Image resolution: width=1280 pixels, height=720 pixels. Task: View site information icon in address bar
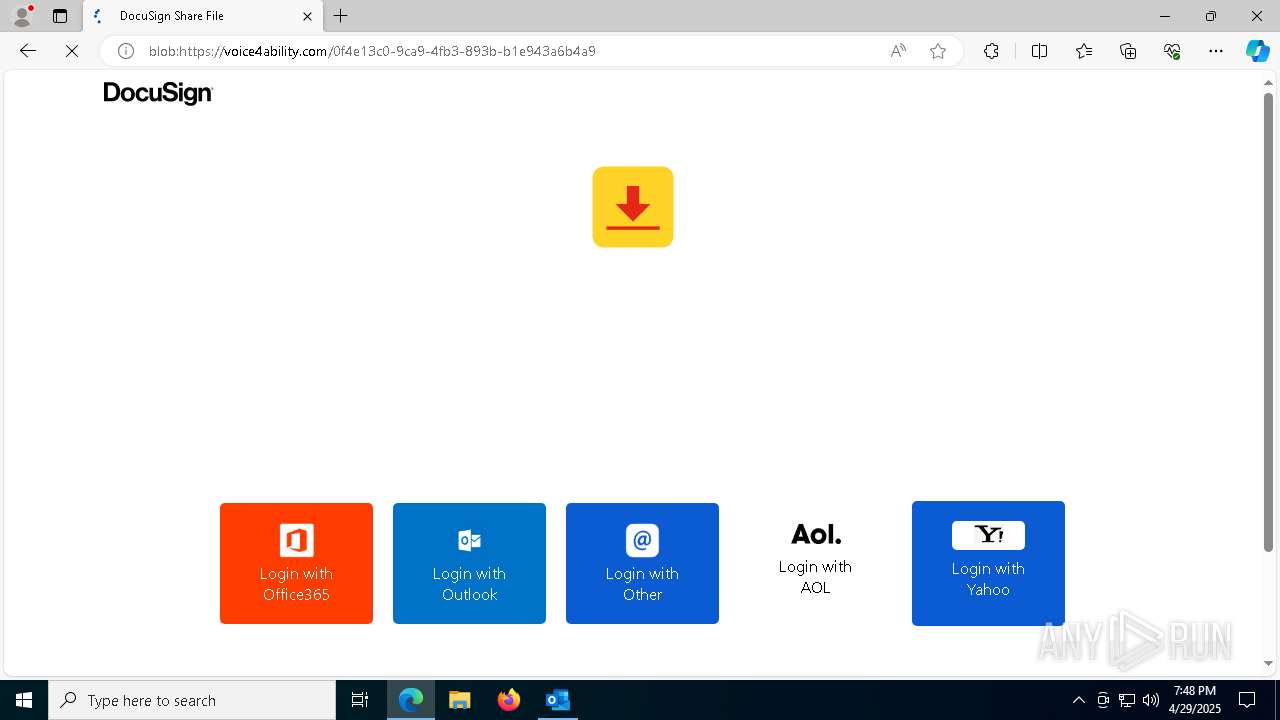pyautogui.click(x=126, y=51)
